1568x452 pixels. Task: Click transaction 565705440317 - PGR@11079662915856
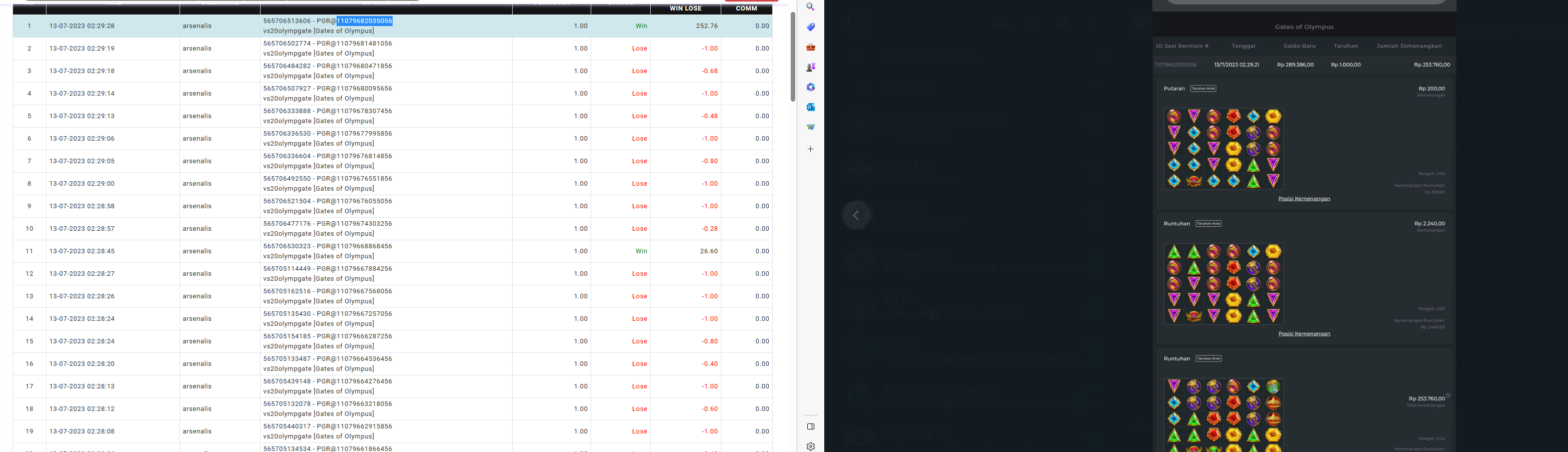(328, 426)
